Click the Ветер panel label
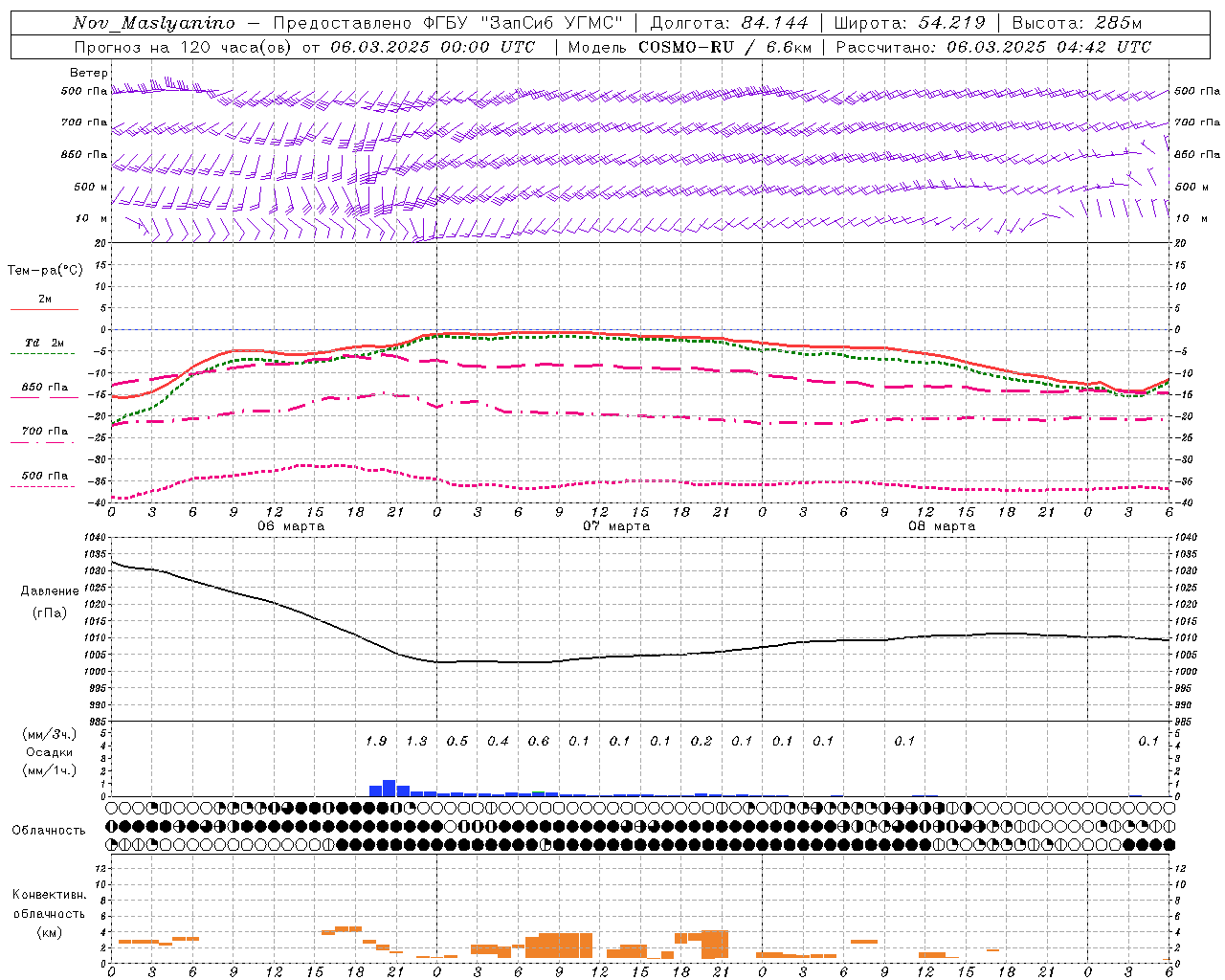Image resolution: width=1225 pixels, height=980 pixels. tap(89, 73)
